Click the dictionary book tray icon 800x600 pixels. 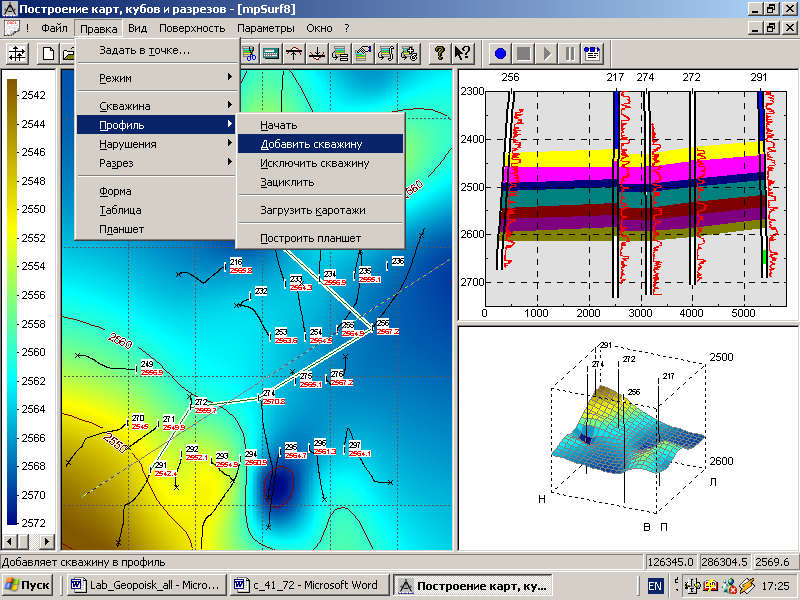tap(711, 585)
